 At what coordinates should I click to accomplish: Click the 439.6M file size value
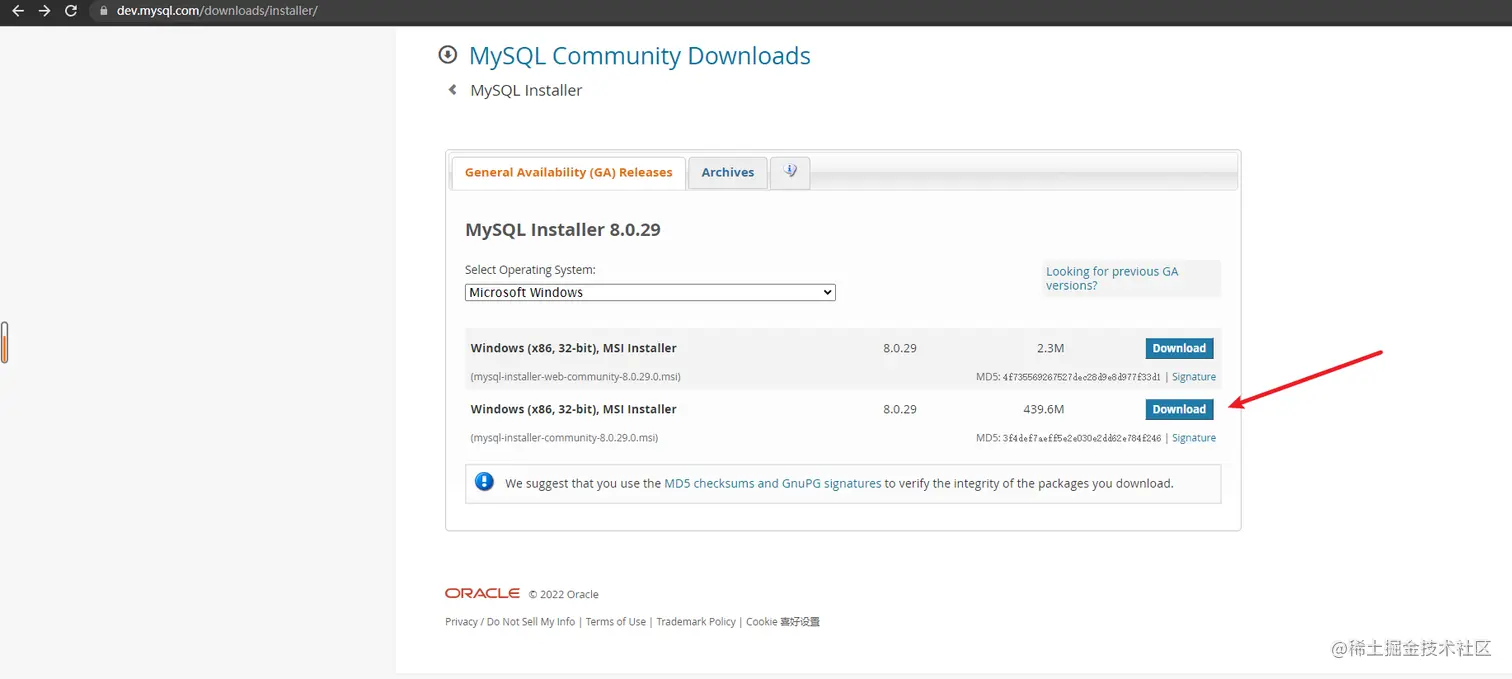pyautogui.click(x=1045, y=409)
